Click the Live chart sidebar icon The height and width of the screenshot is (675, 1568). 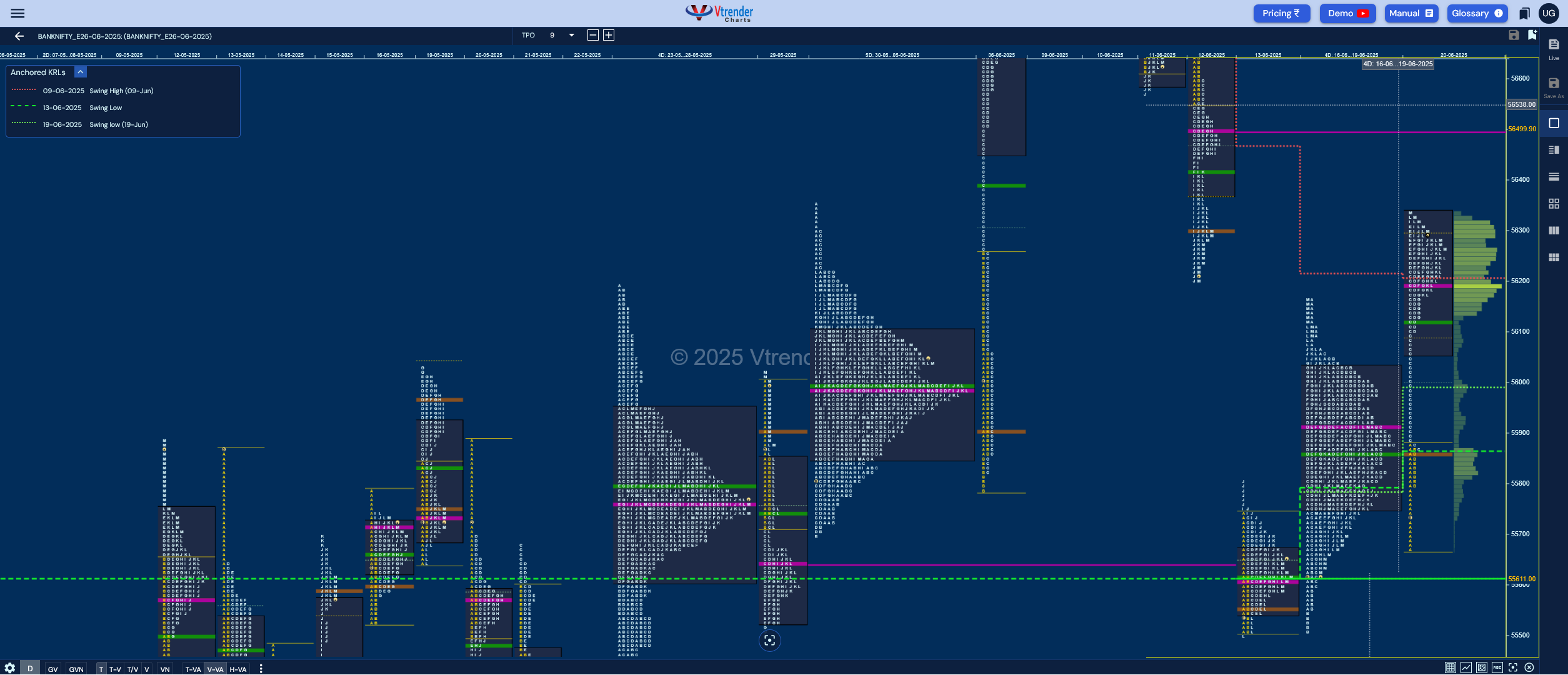tap(1554, 49)
